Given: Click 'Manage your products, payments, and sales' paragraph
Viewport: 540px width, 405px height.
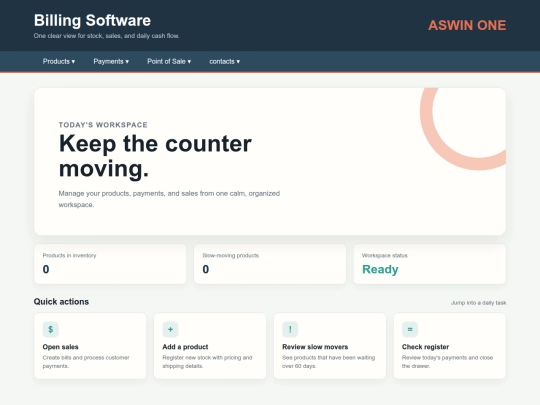Looking at the screenshot, I should pyautogui.click(x=169, y=199).
